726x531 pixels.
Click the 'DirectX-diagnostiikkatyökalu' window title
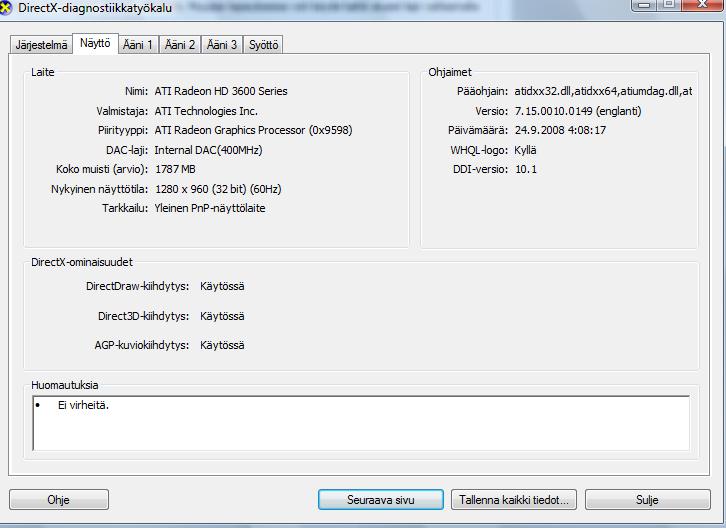pyautogui.click(x=95, y=8)
